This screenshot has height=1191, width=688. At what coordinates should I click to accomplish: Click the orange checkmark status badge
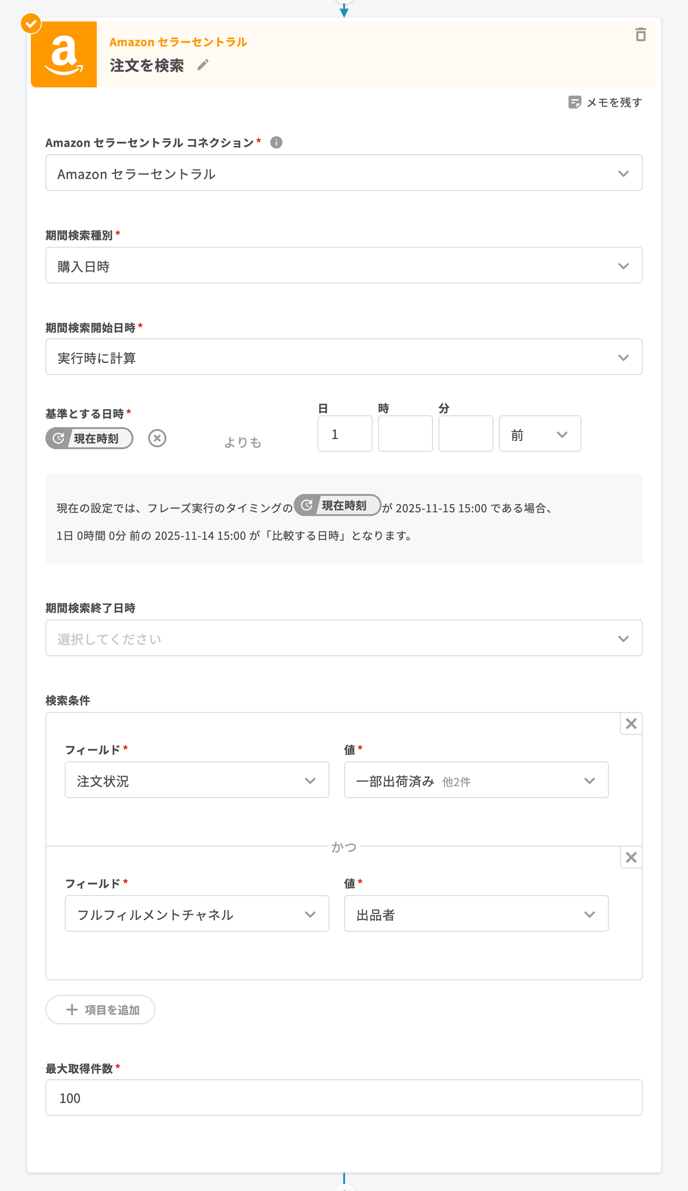[x=31, y=23]
